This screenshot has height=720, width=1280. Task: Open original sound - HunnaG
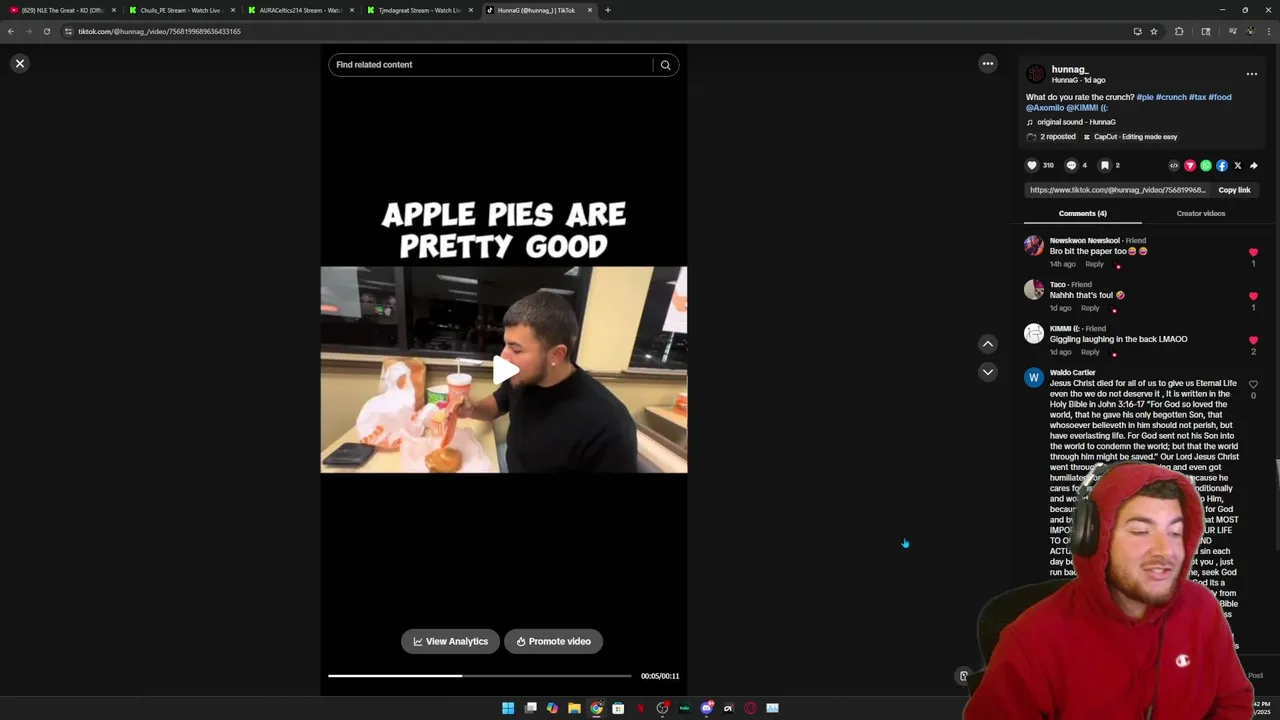1076,122
